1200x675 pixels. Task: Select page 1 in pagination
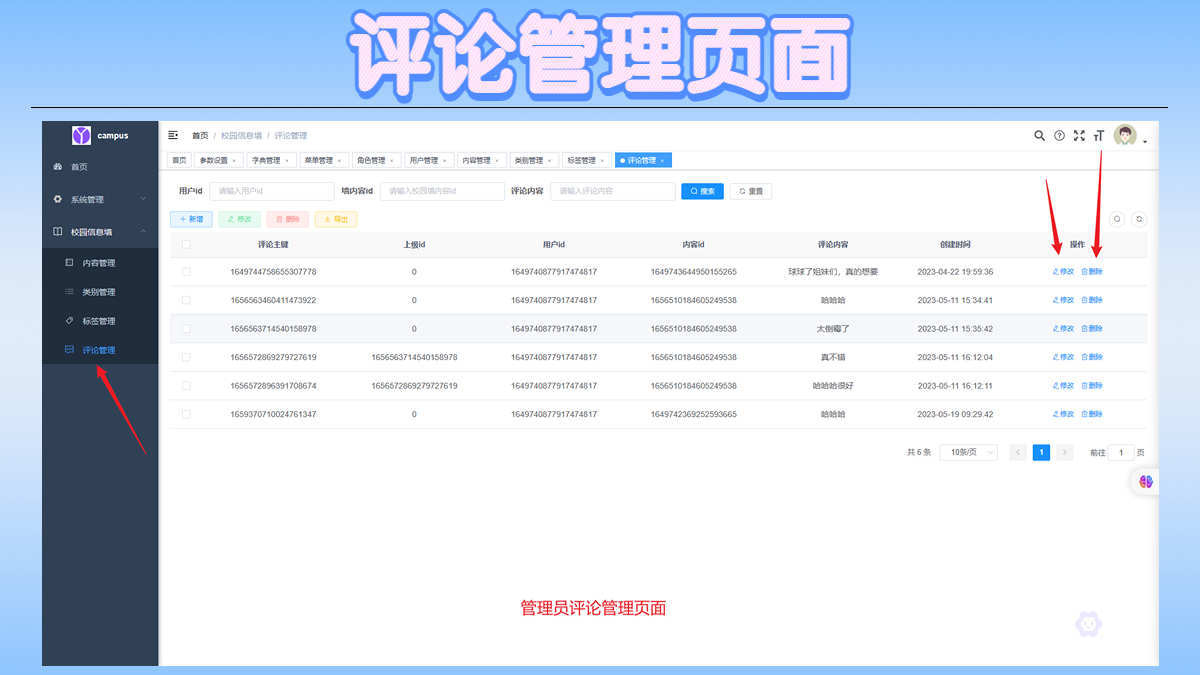pyautogui.click(x=1041, y=452)
